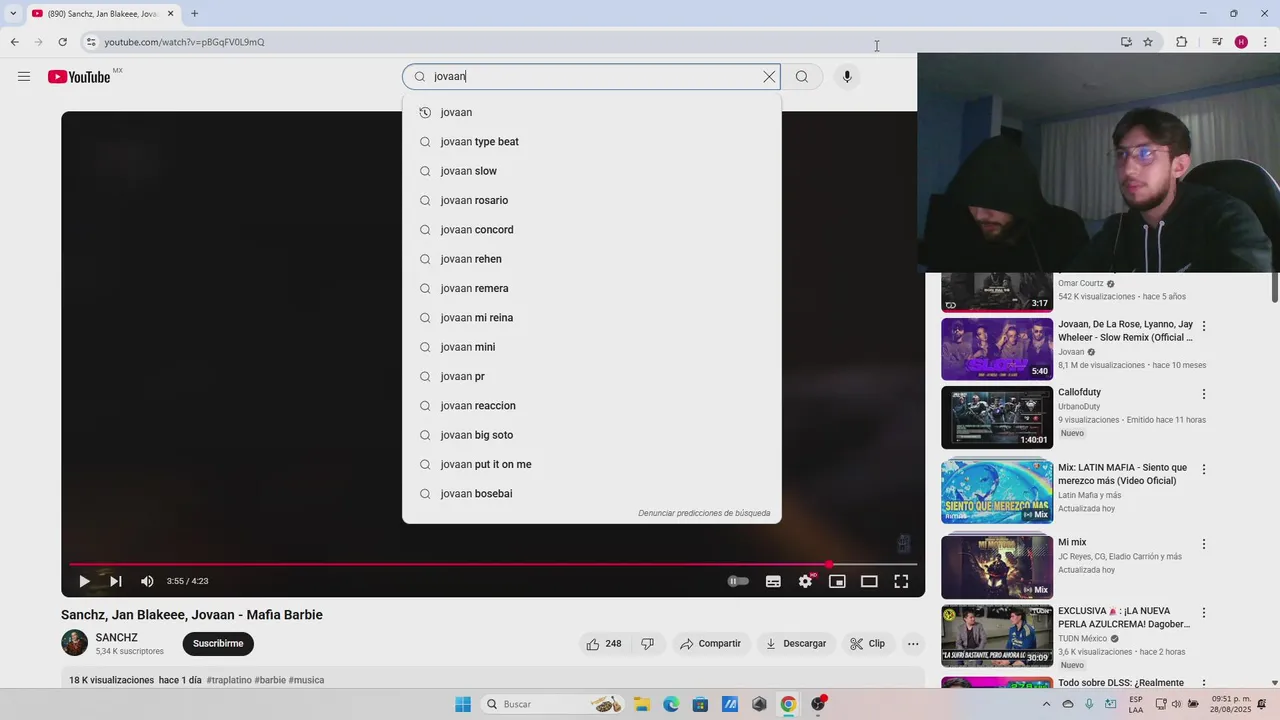
Task: Open SANCHZ channel name link
Action: tap(116, 637)
